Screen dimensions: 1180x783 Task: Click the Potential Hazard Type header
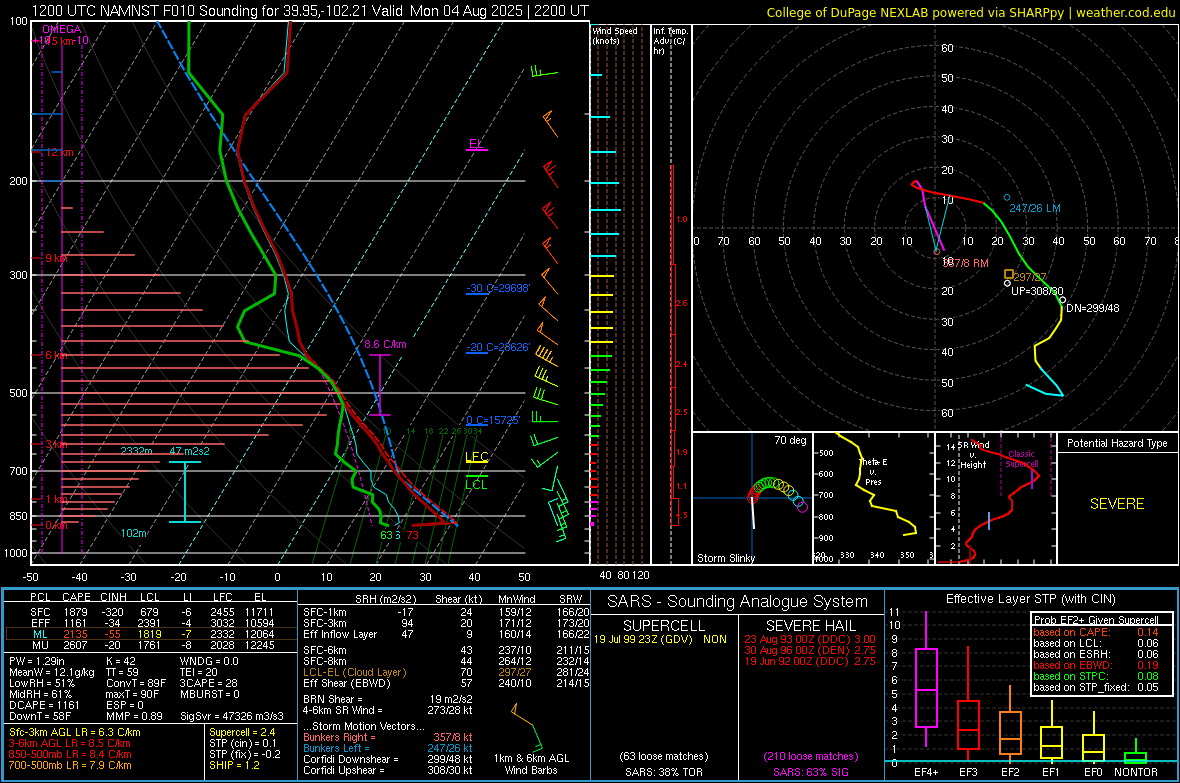tap(1117, 443)
